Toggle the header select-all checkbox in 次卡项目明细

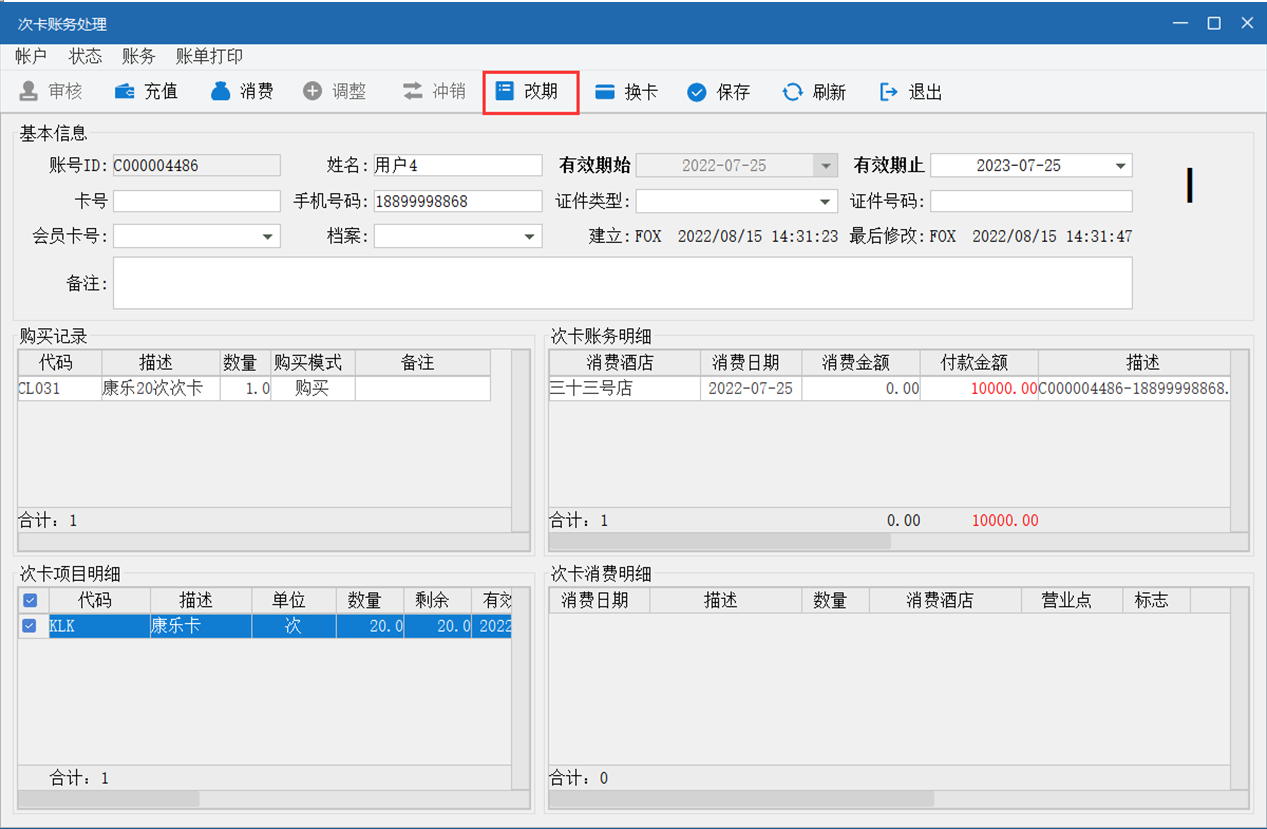30,600
